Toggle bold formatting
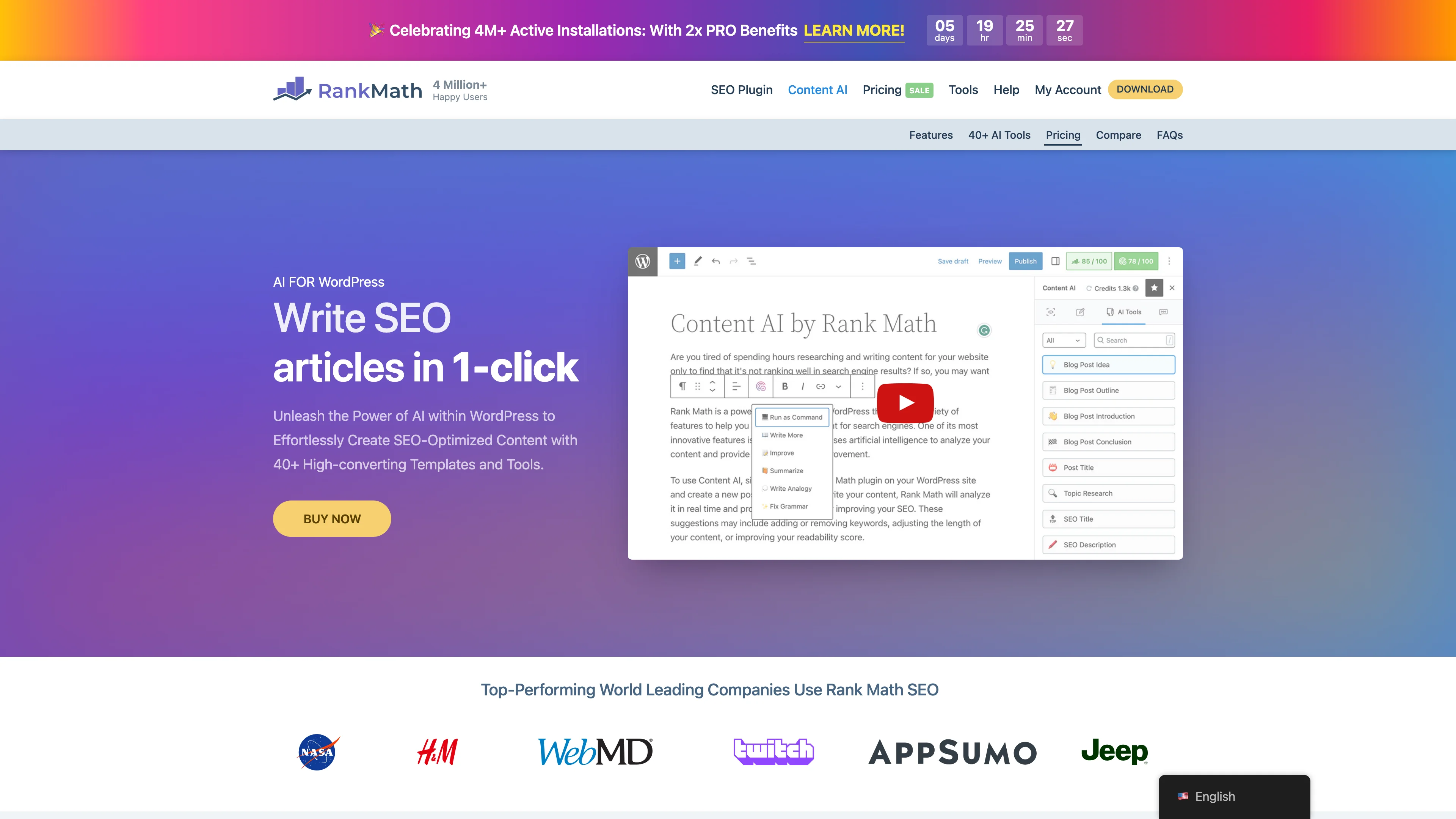1456x819 pixels. pos(784,387)
